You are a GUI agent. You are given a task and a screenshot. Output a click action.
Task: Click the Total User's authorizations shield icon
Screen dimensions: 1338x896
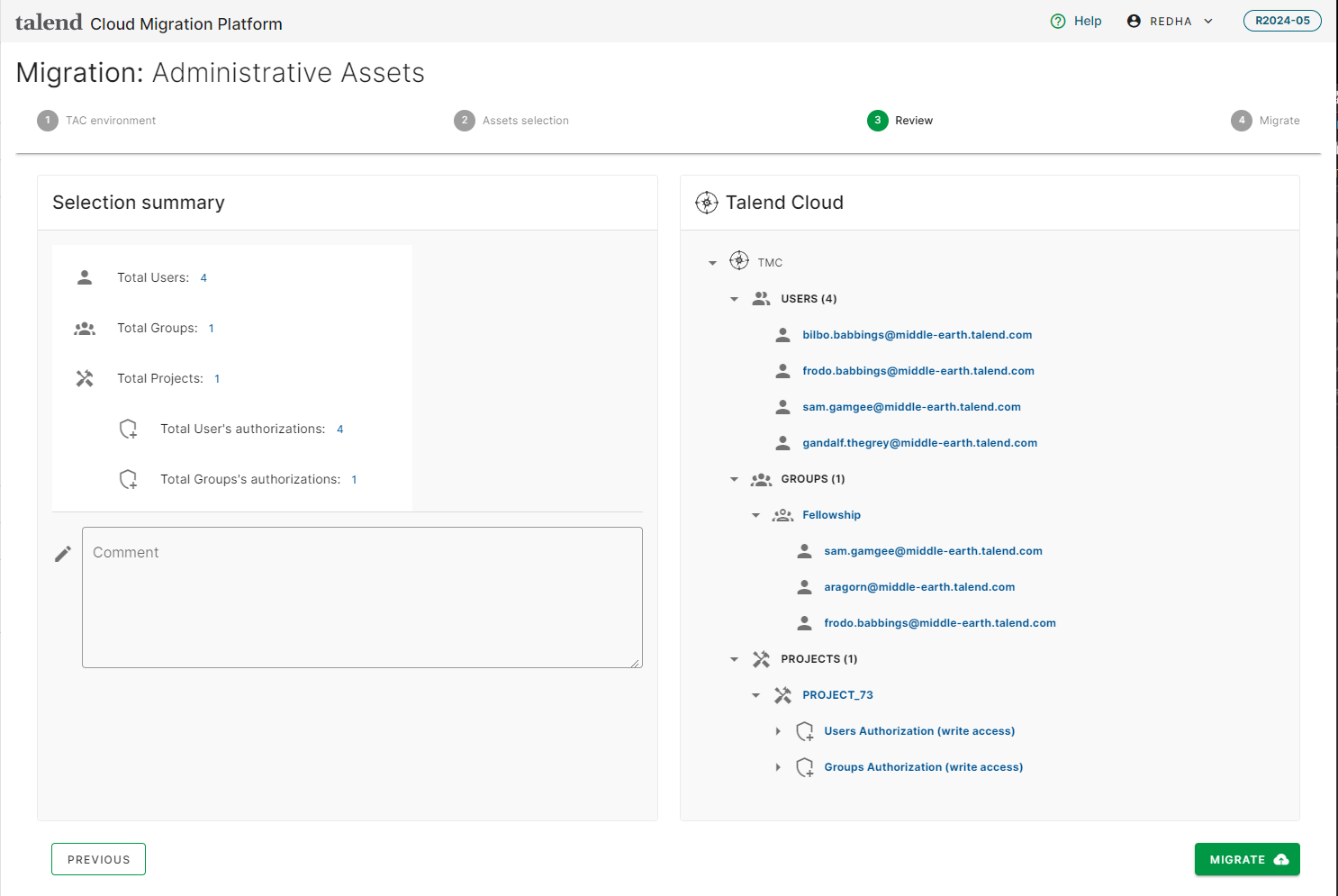click(129, 429)
